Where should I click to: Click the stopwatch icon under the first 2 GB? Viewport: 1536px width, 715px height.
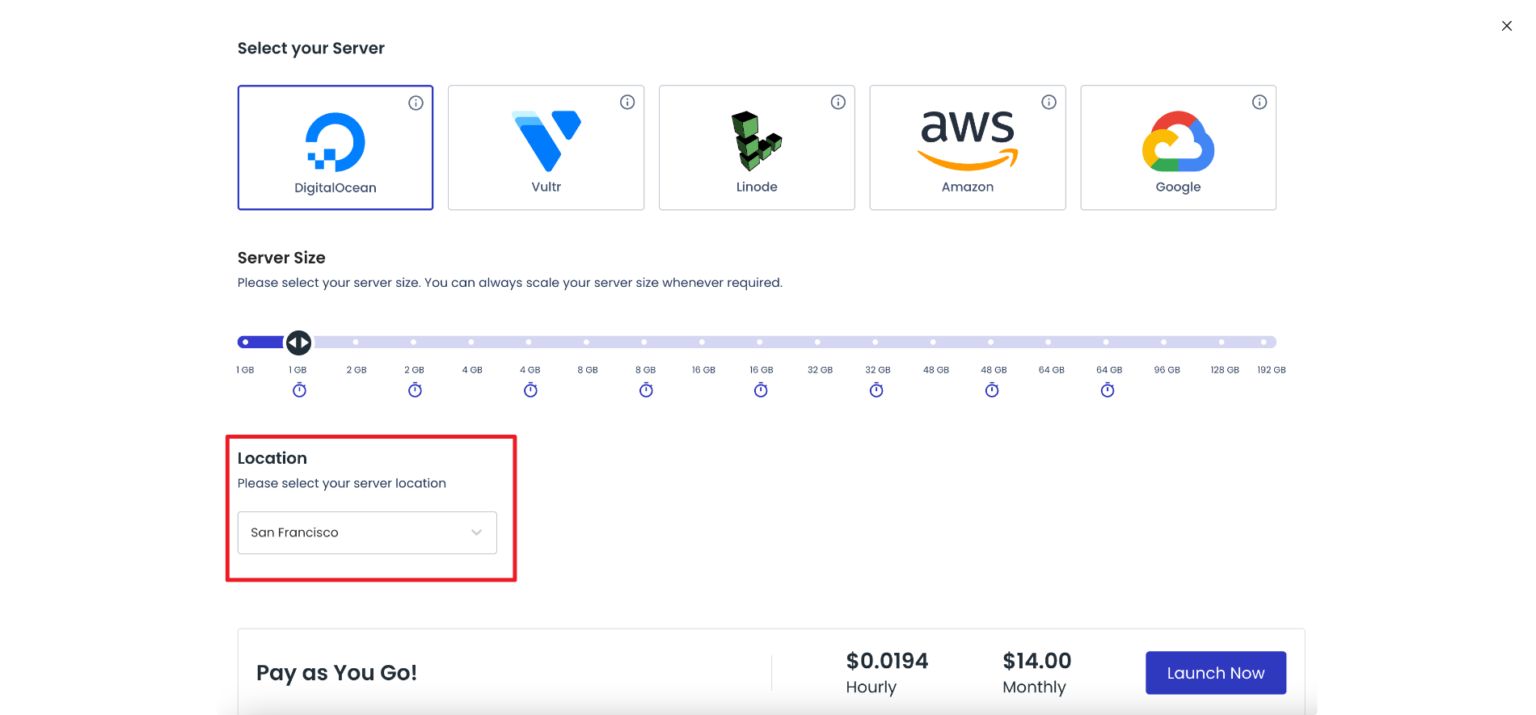coord(415,390)
